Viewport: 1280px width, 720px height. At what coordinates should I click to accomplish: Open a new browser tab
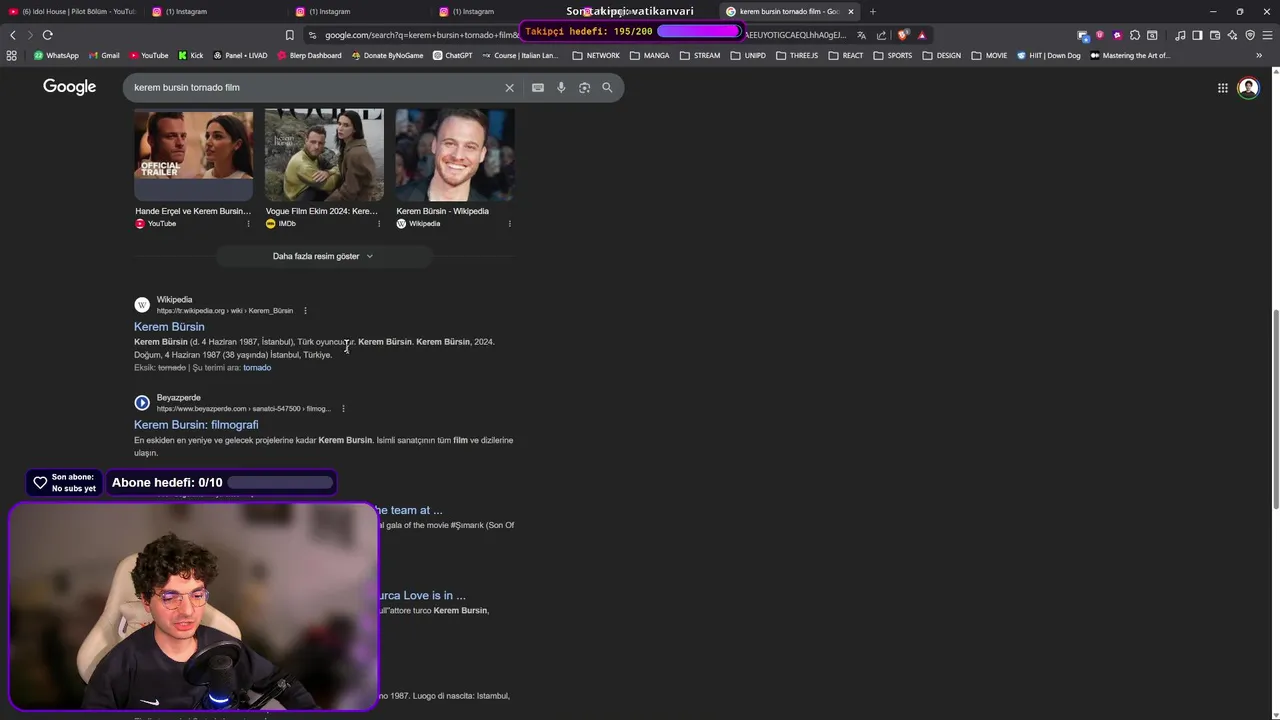[x=872, y=12]
